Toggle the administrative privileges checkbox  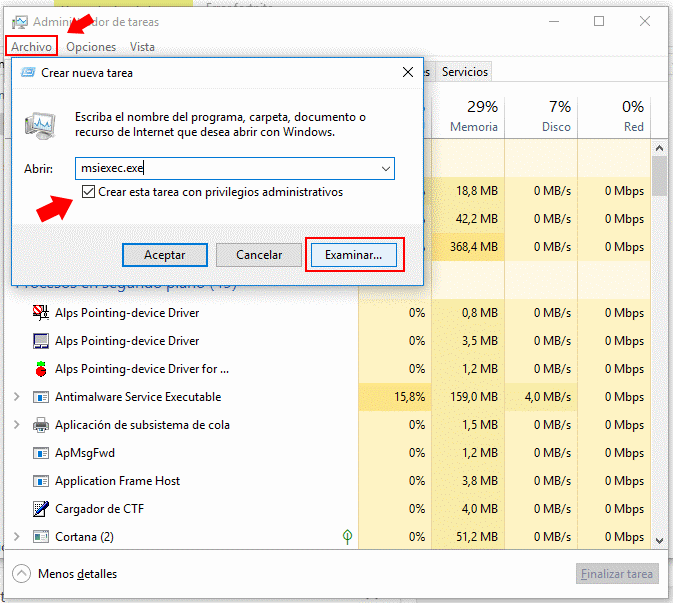click(90, 192)
